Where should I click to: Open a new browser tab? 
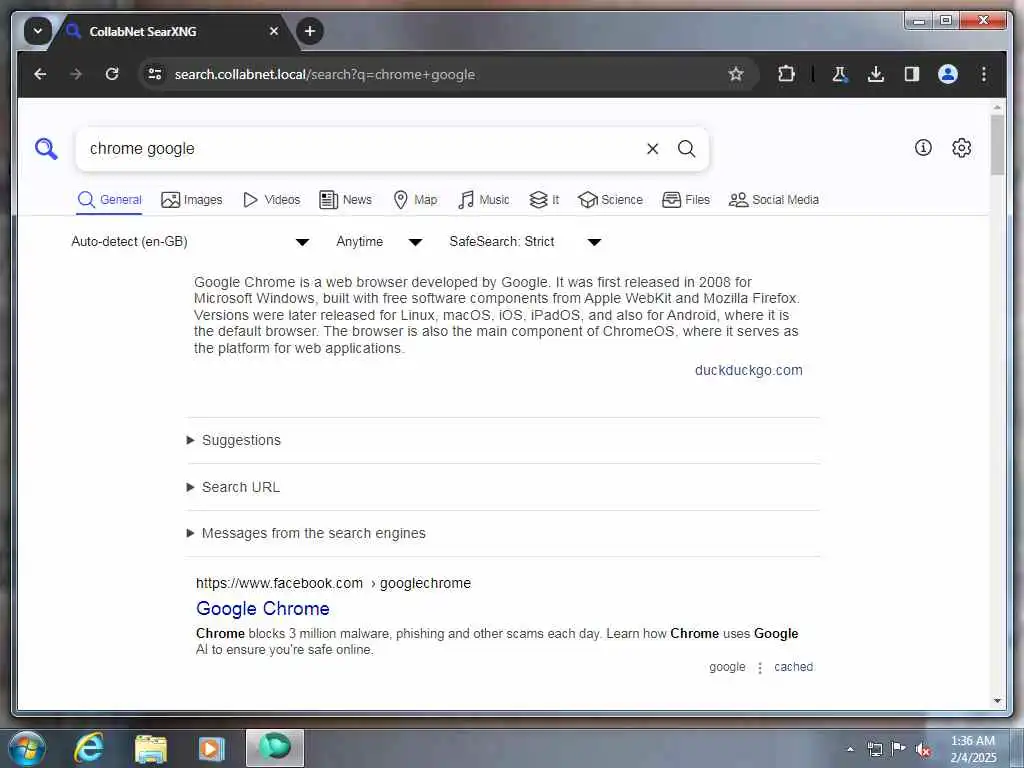pos(310,31)
